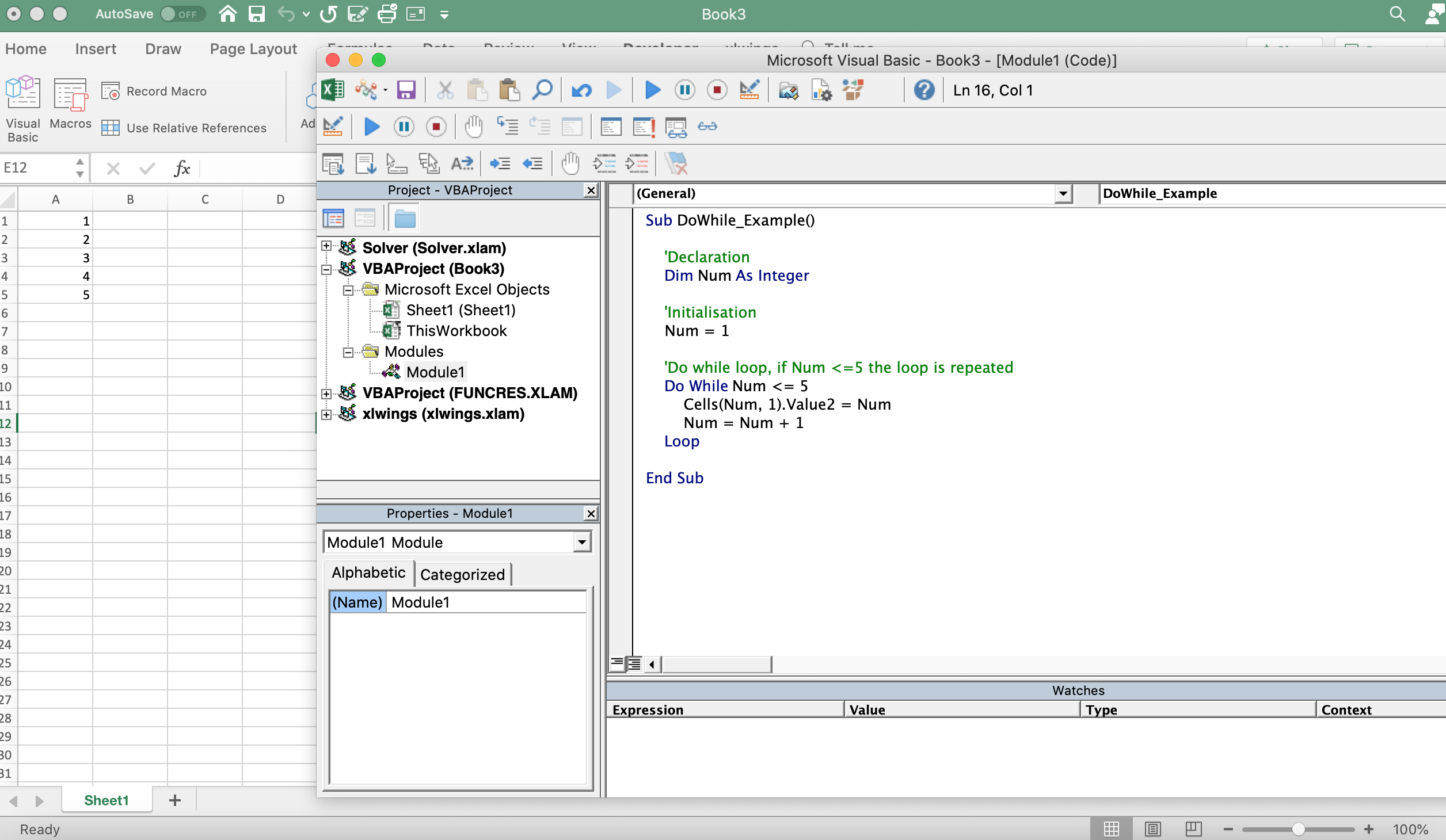Click the Indent icon in edit toolbar
Image resolution: width=1446 pixels, height=840 pixels.
pos(500,164)
